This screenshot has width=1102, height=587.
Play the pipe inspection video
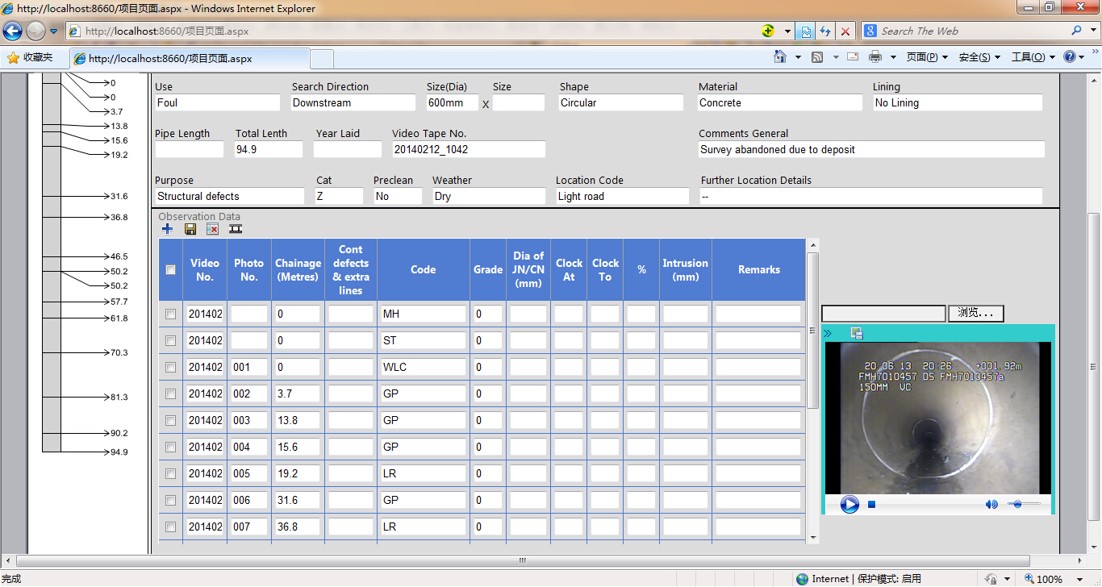pyautogui.click(x=849, y=505)
